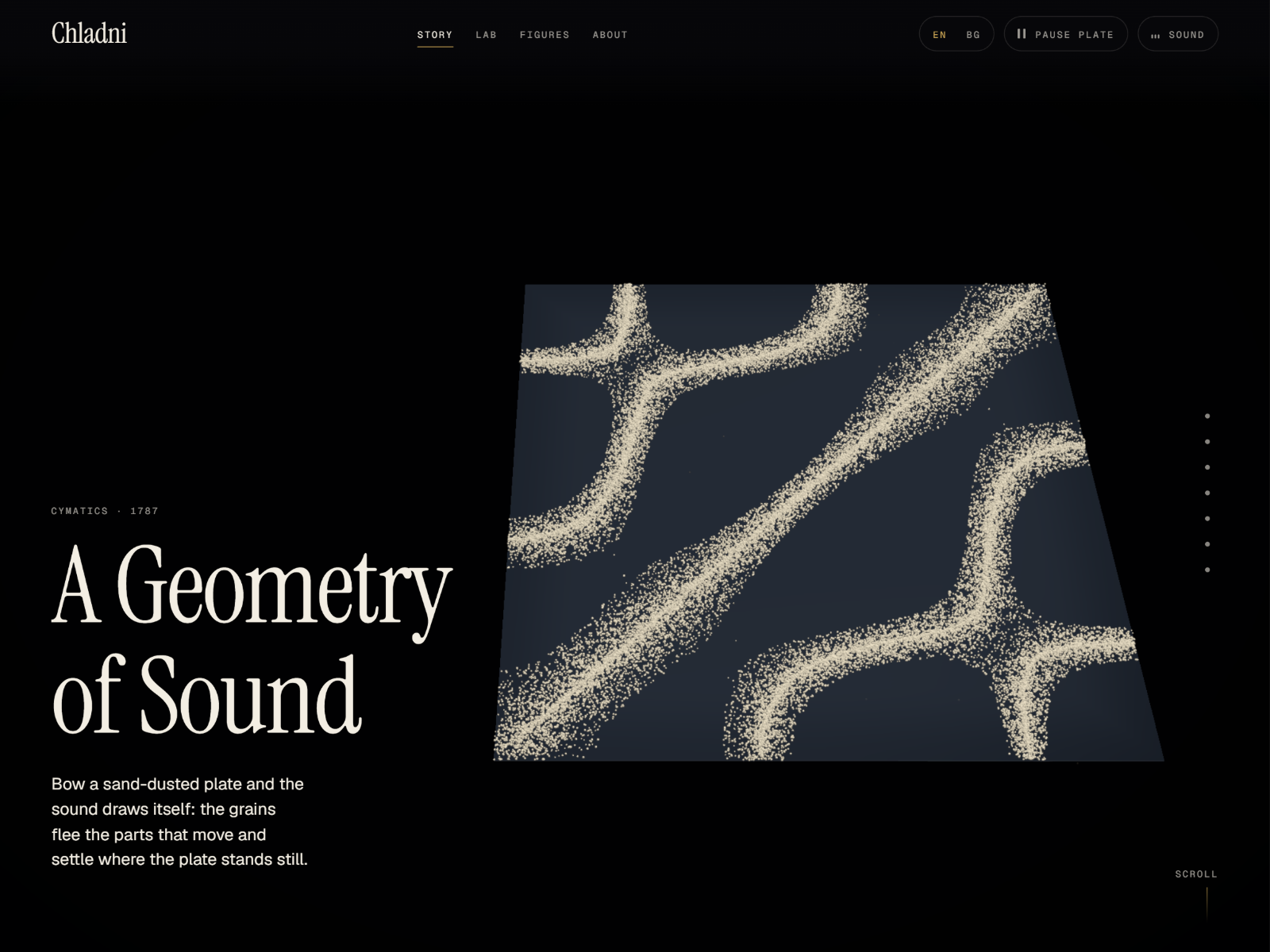Navigate to the About page
1270x952 pixels.
click(x=610, y=35)
